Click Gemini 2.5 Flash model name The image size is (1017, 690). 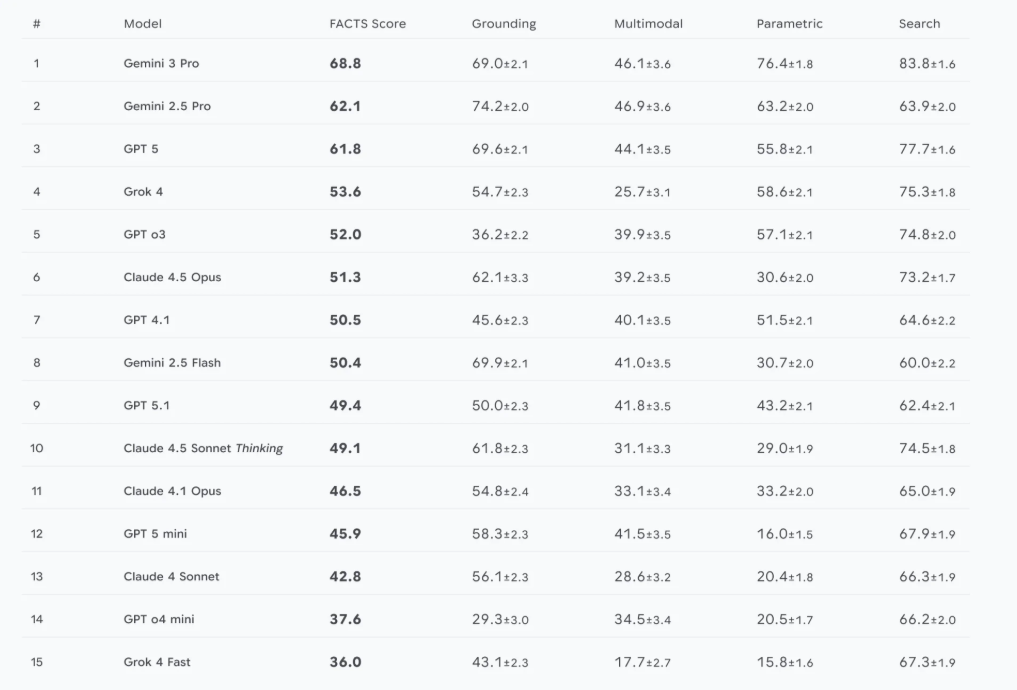(172, 363)
